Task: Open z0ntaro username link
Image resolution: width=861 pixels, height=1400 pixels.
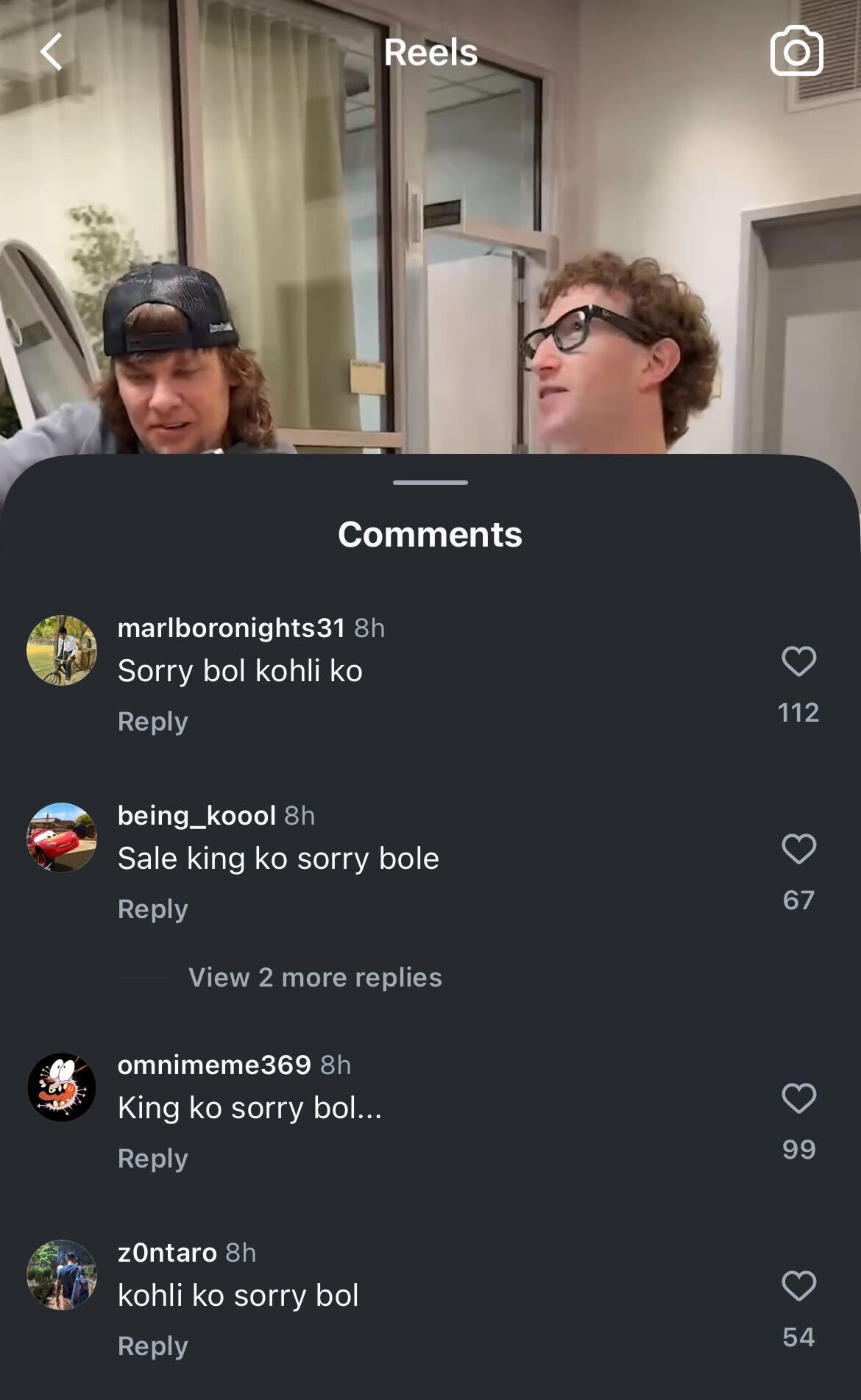Action: click(167, 1252)
